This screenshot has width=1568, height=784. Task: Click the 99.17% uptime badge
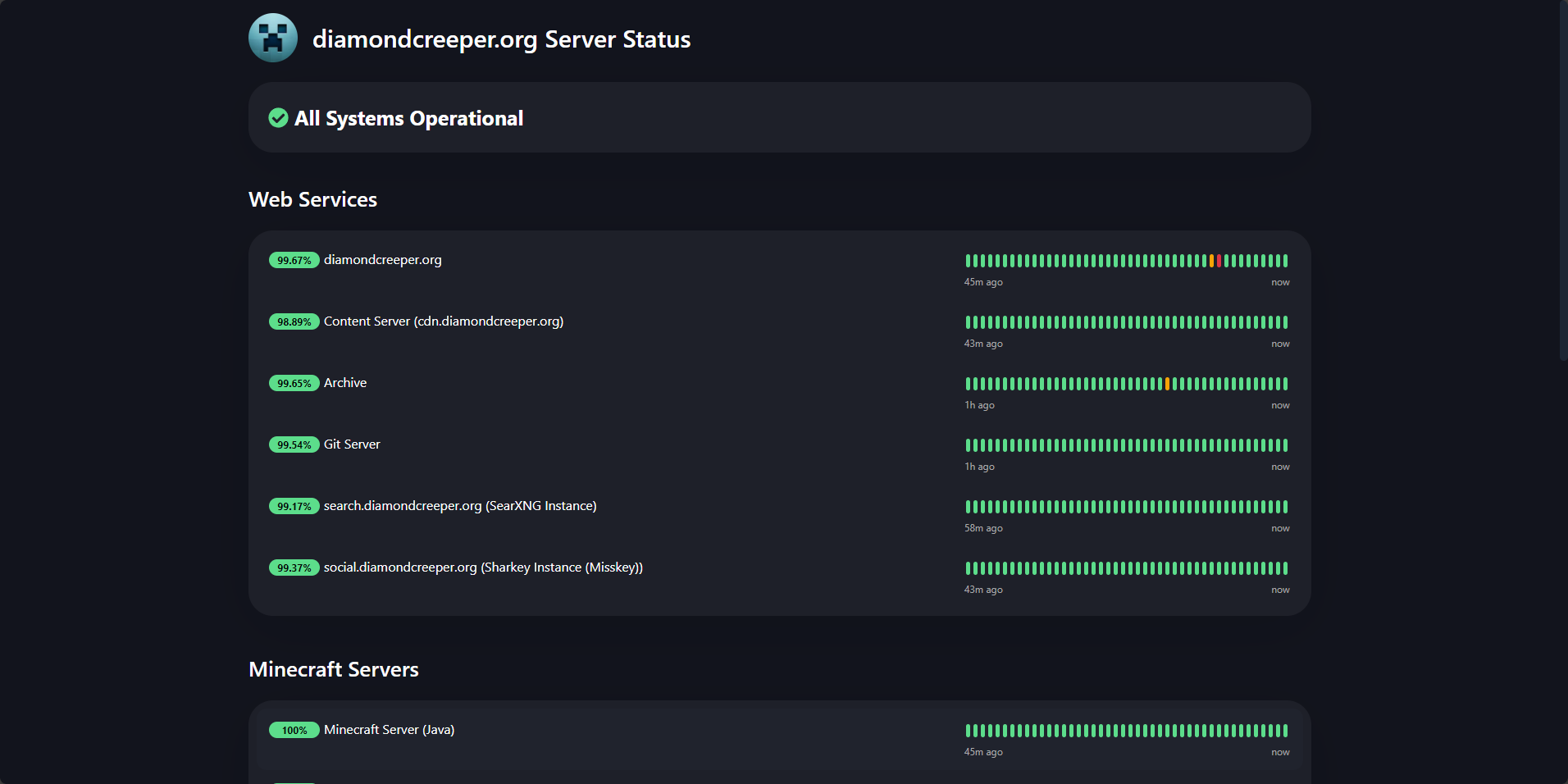coord(294,506)
